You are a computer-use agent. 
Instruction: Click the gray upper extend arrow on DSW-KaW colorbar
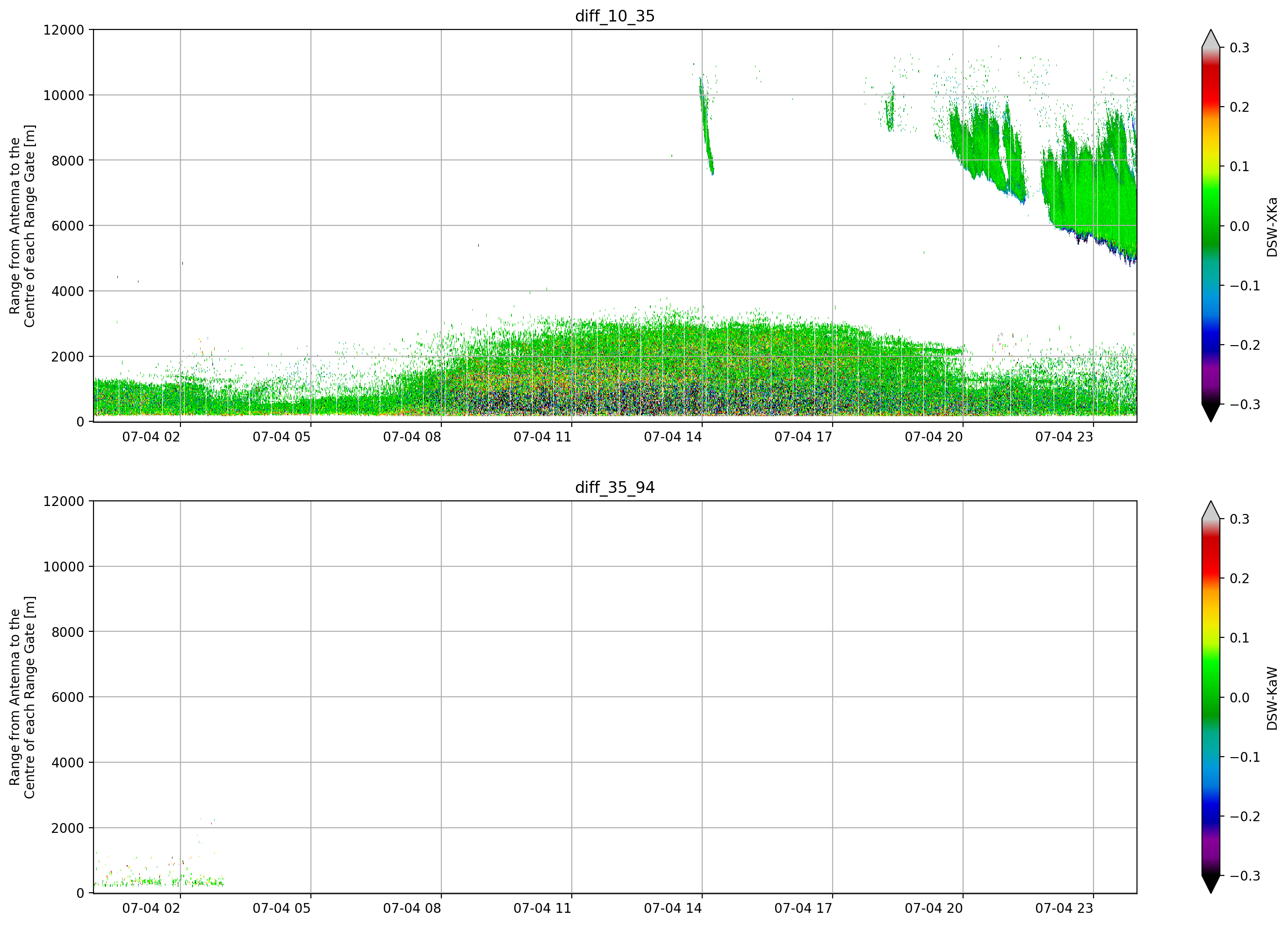coord(1211,510)
